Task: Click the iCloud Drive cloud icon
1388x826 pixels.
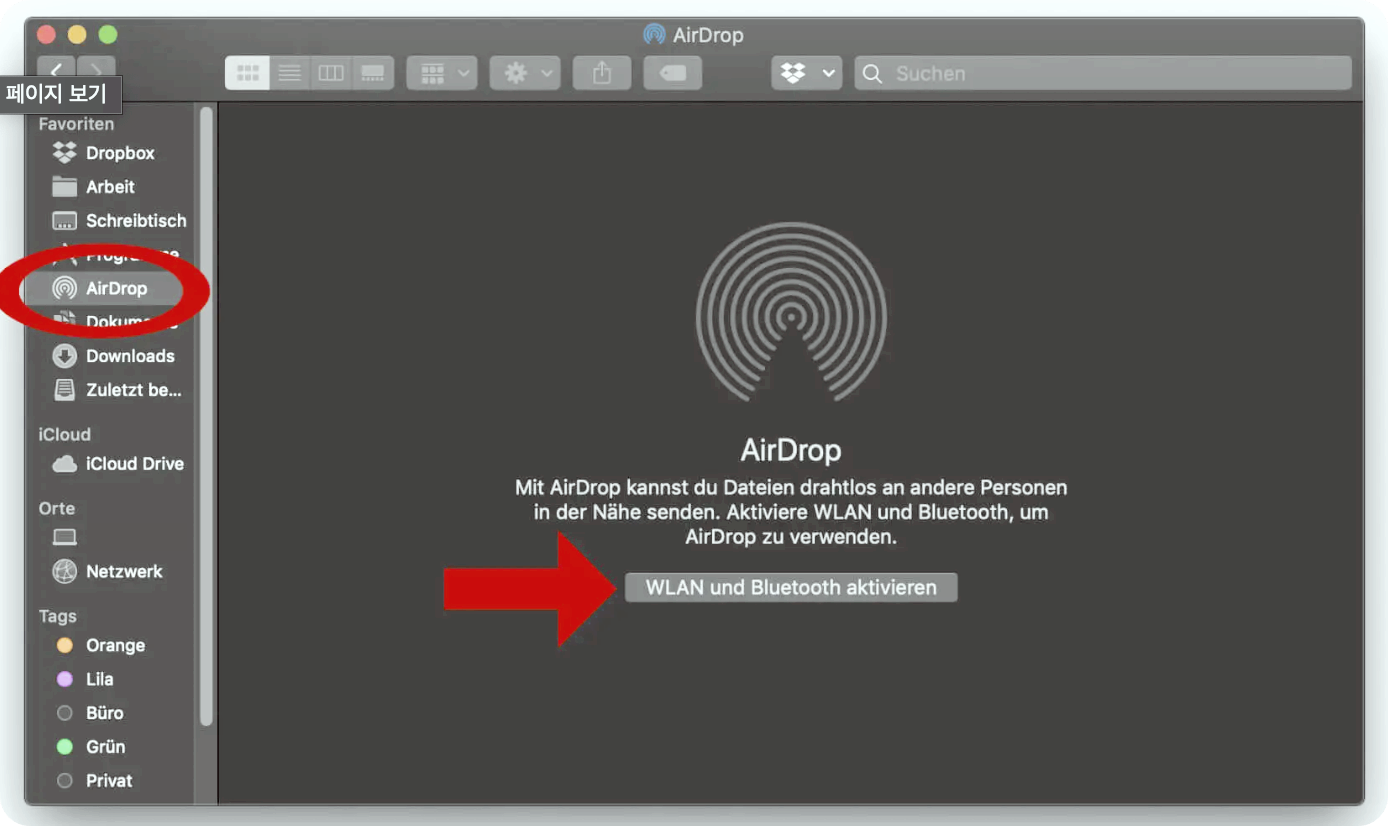Action: (64, 464)
